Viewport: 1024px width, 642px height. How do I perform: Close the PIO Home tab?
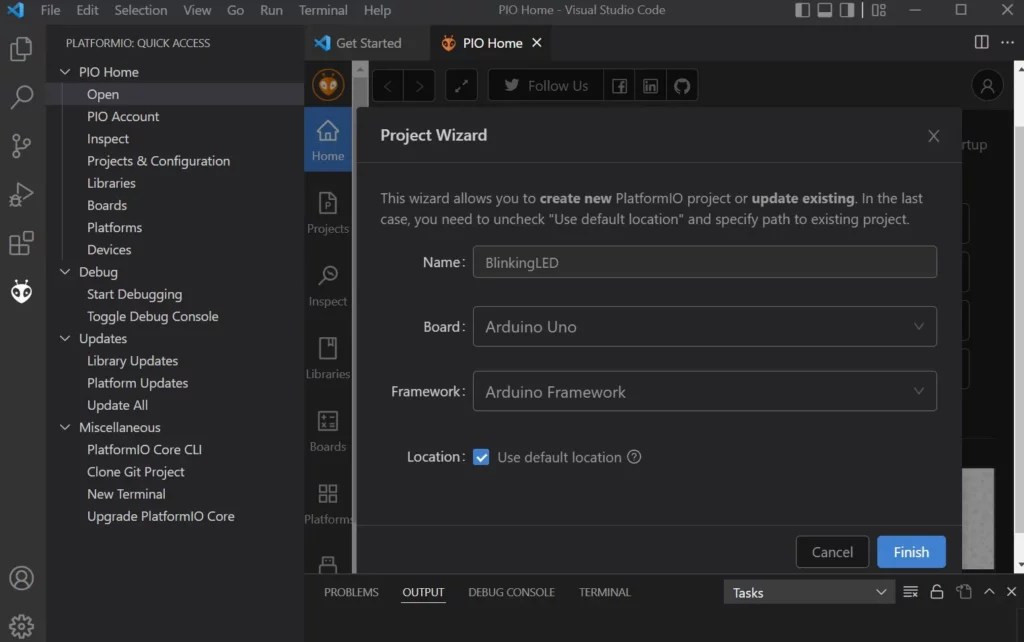click(537, 42)
